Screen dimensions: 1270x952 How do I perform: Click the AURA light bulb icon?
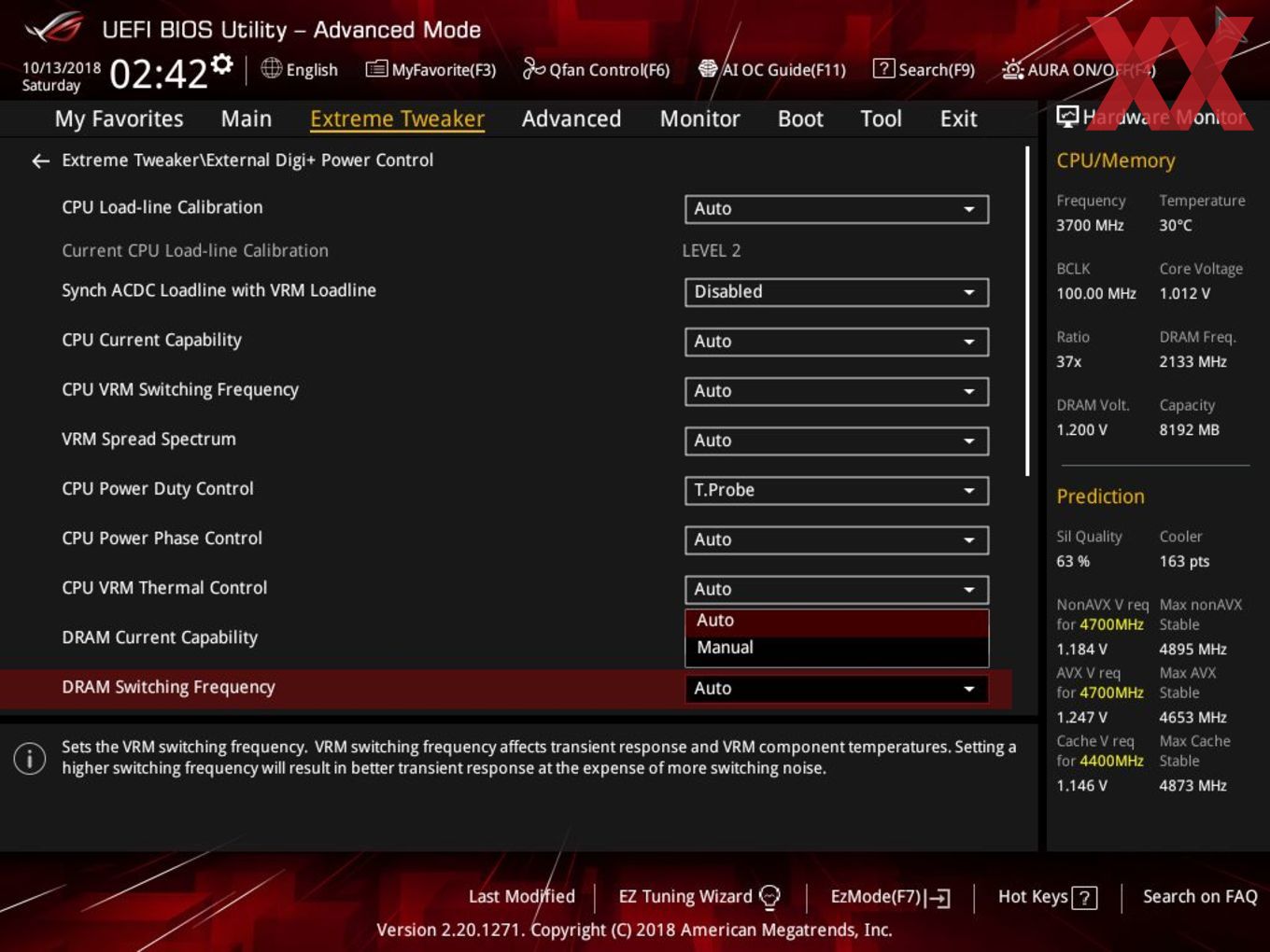click(1013, 69)
